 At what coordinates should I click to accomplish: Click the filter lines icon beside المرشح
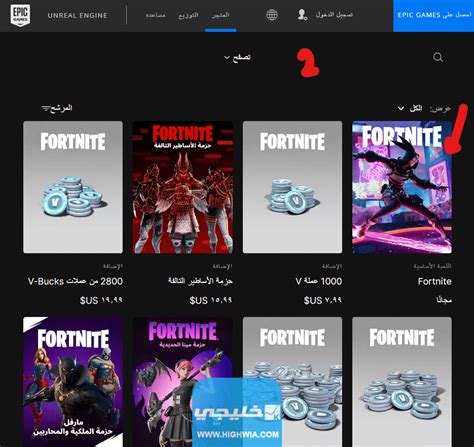pyautogui.click(x=45, y=108)
